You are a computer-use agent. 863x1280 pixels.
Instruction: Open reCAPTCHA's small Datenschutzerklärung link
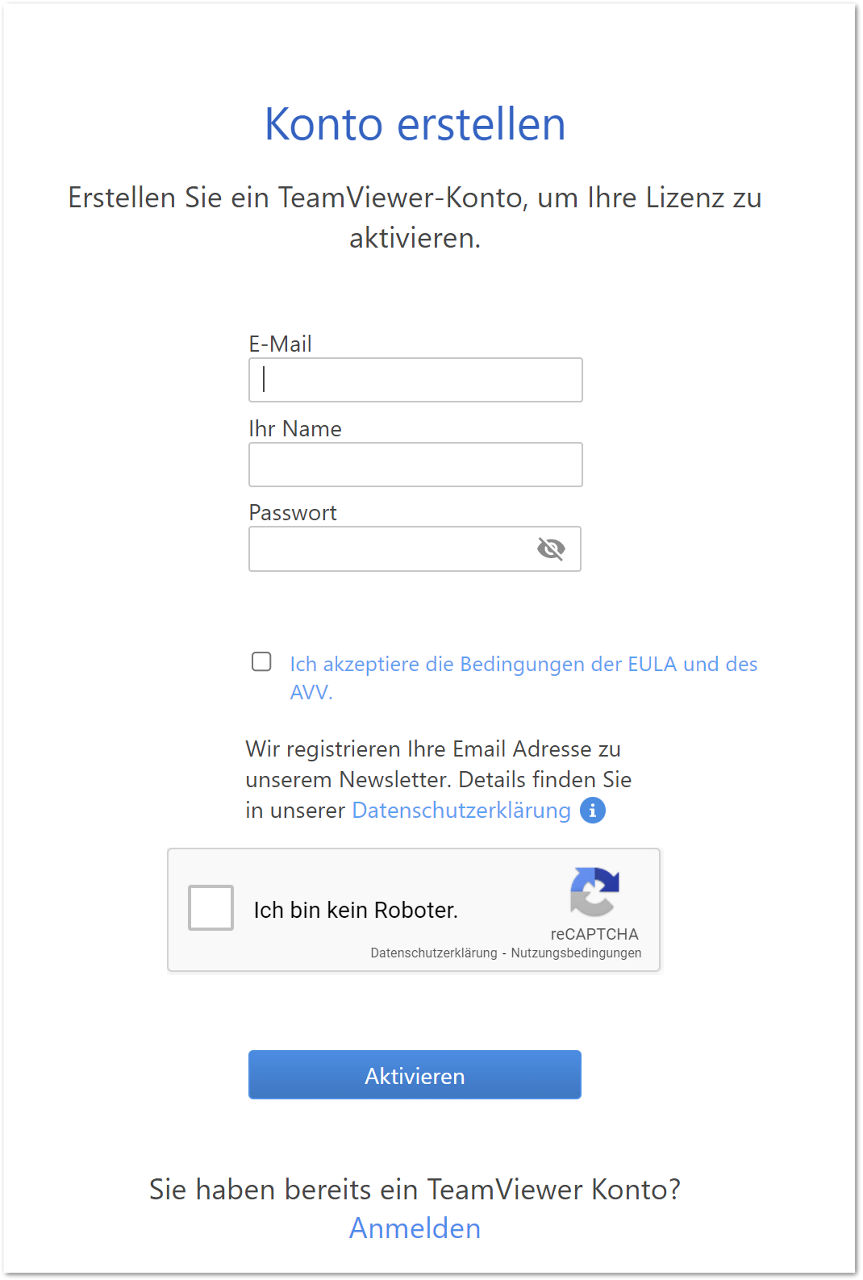point(434,953)
